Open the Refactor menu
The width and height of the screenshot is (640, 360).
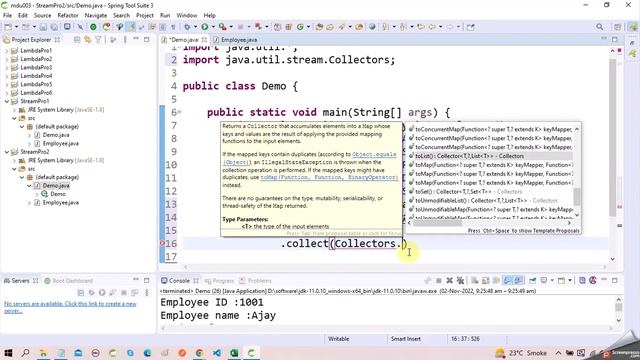(x=68, y=16)
